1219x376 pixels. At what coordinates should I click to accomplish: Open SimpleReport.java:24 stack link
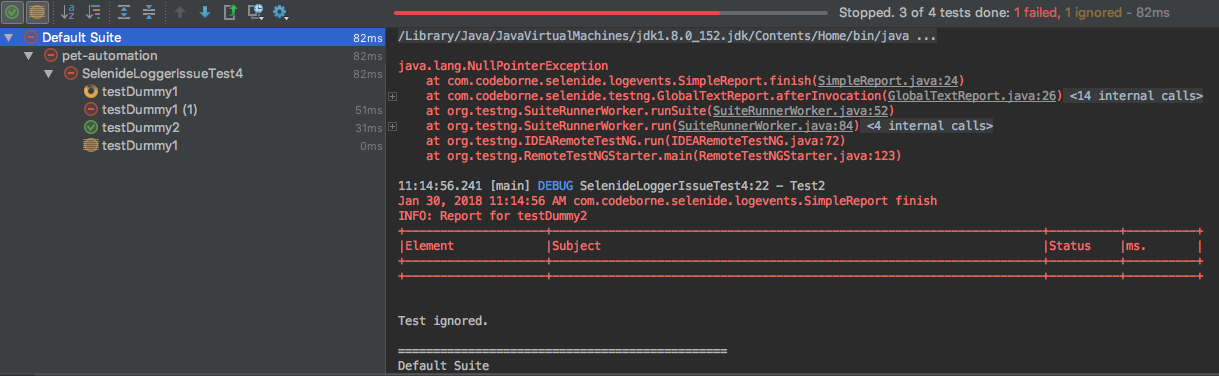pyautogui.click(x=887, y=81)
